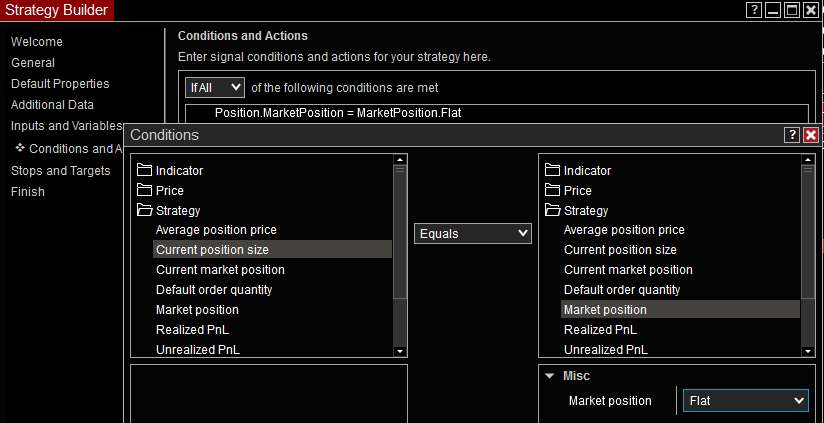Click the Indicator folder icon in left list
The image size is (824, 423).
(x=144, y=170)
